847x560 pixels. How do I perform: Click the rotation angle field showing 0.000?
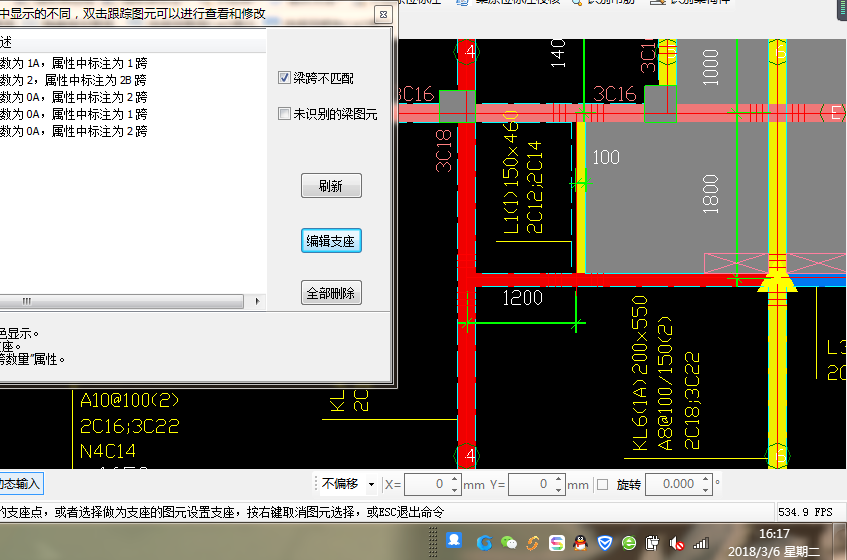point(673,484)
